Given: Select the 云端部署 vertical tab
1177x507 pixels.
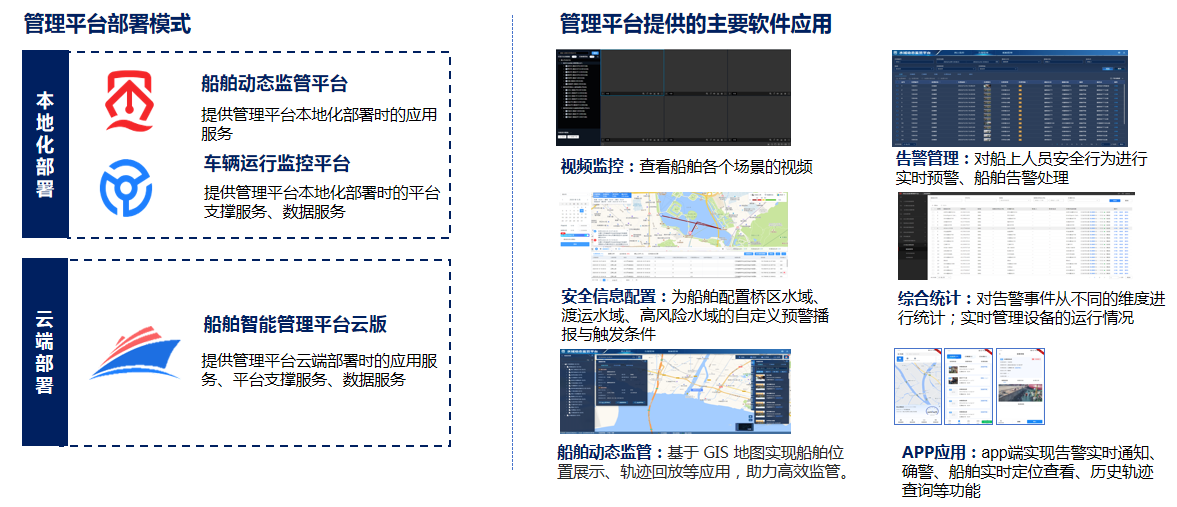Looking at the screenshot, I should (x=45, y=352).
